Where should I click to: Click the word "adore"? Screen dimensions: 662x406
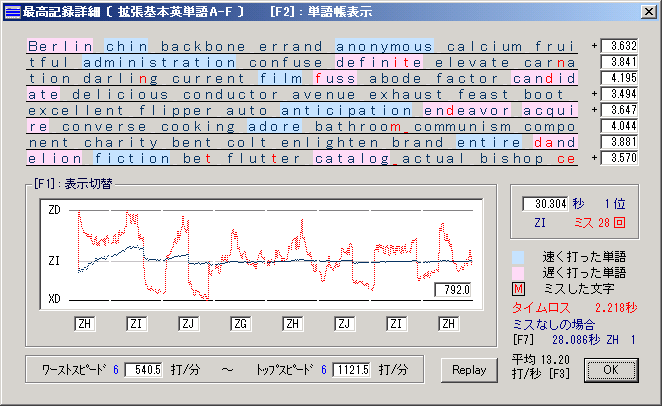[274, 127]
